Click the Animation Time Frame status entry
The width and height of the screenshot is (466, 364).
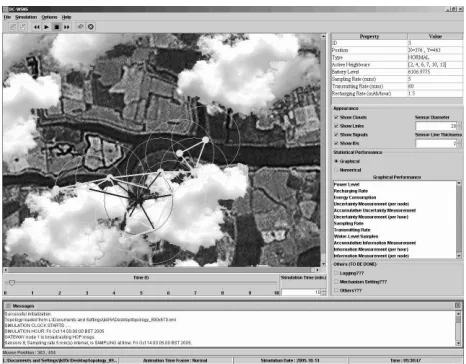175,360
